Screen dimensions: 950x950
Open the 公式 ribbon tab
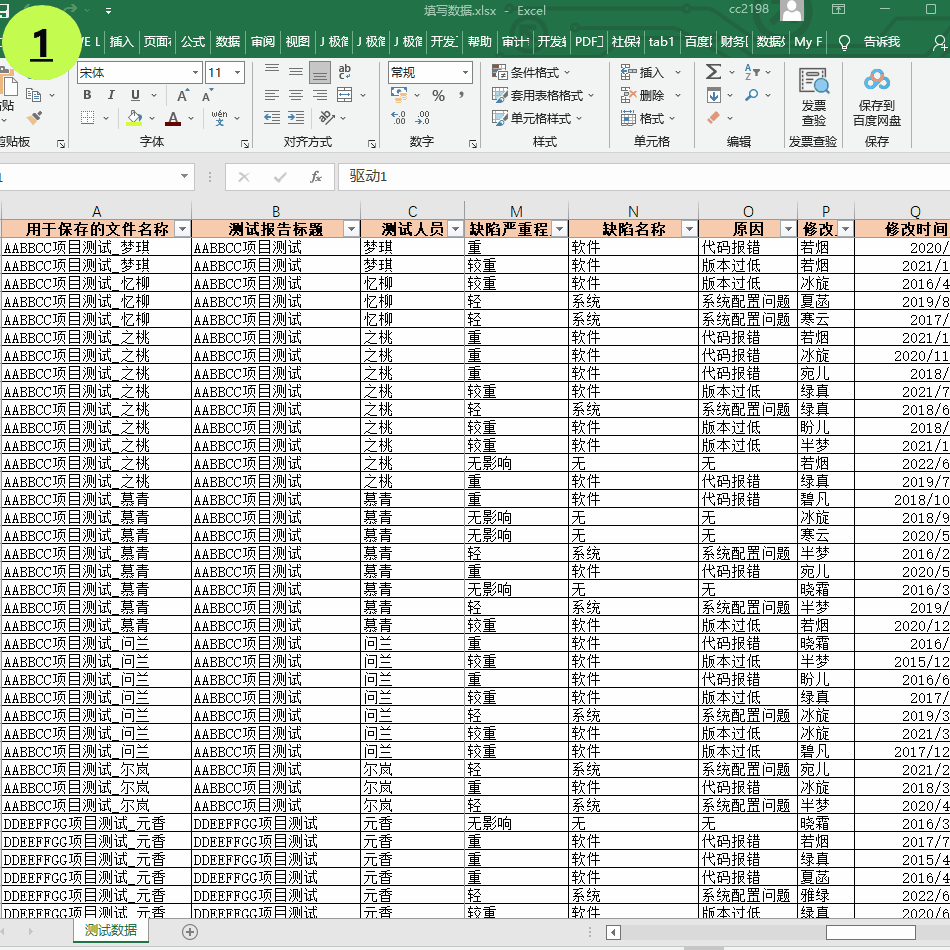(x=193, y=41)
